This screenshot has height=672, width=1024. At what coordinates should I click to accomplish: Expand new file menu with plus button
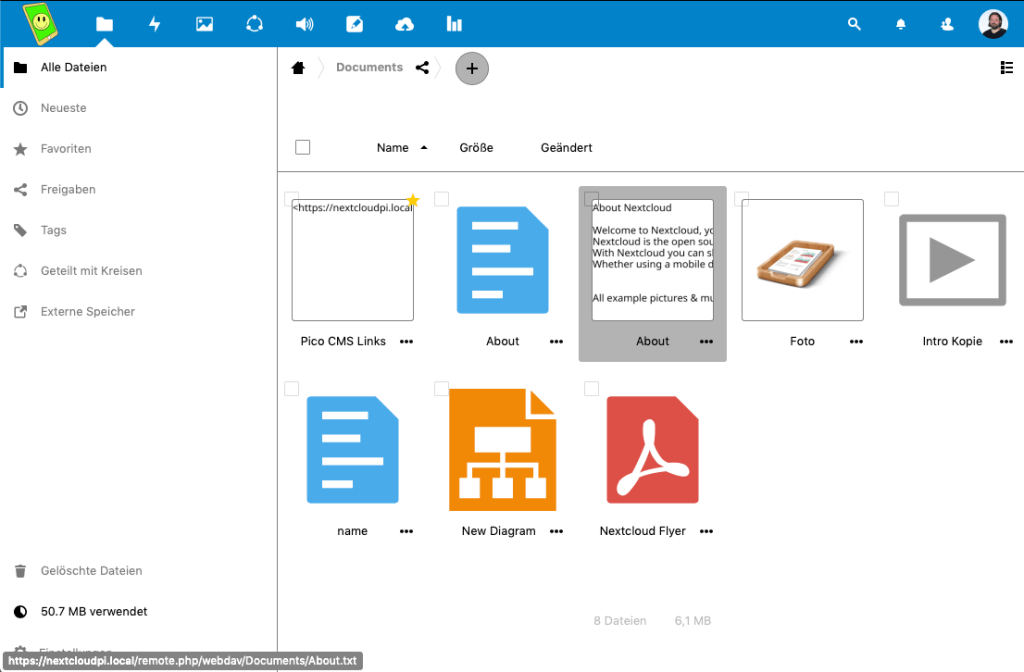(x=472, y=68)
